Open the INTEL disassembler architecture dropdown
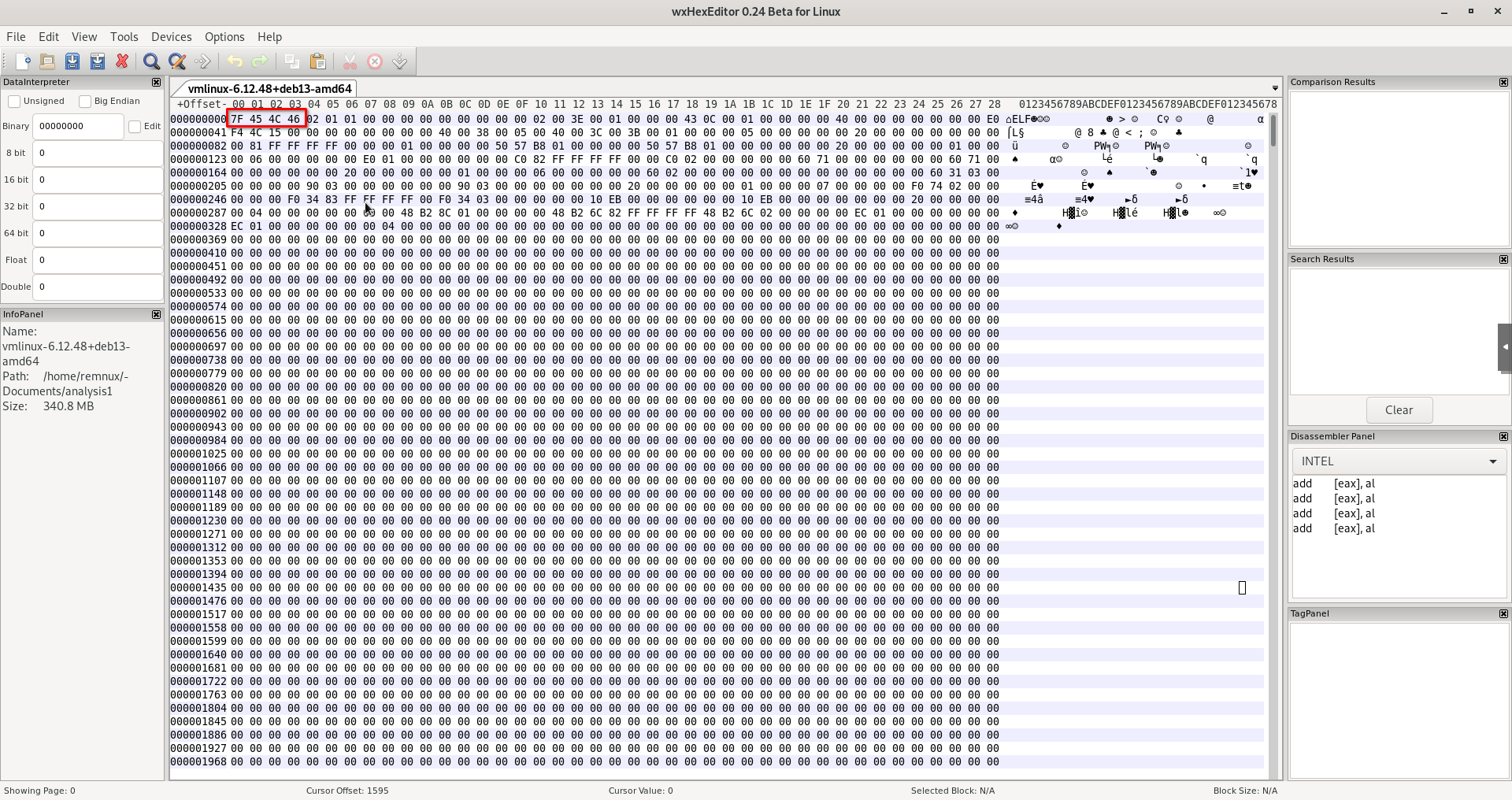 1399,461
